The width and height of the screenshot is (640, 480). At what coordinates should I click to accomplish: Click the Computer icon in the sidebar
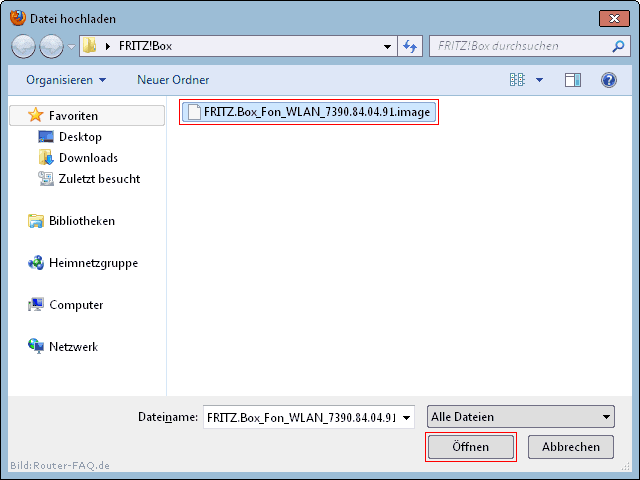click(x=36, y=304)
